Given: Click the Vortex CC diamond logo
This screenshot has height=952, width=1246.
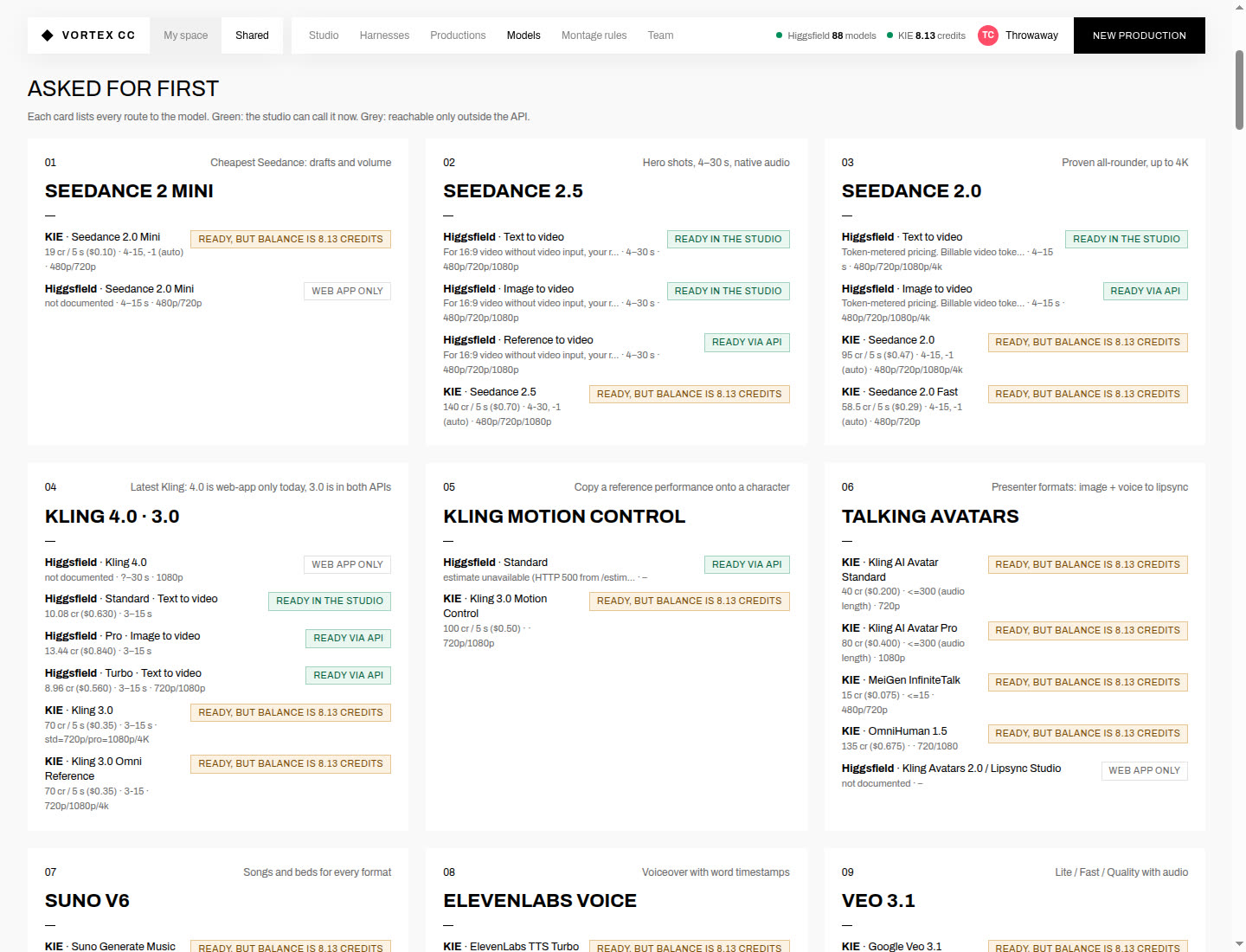Looking at the screenshot, I should tap(48, 35).
